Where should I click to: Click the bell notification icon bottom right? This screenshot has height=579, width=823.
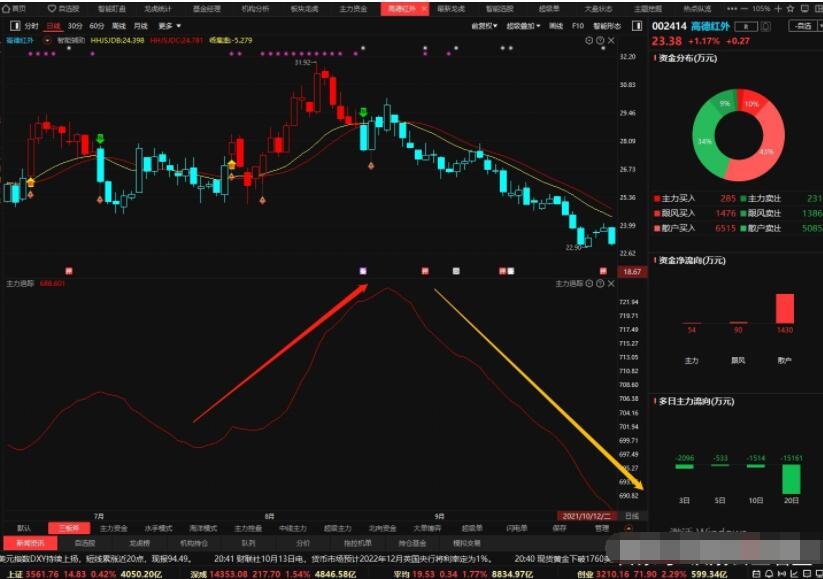[768, 574]
